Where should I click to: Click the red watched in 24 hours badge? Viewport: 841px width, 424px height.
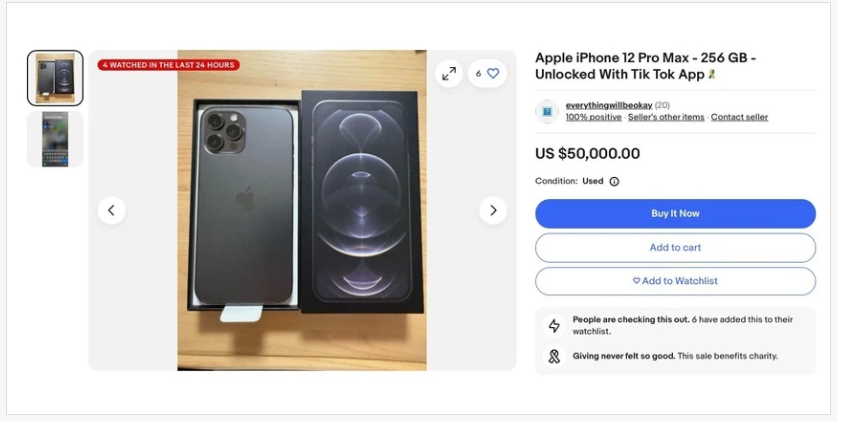click(168, 65)
